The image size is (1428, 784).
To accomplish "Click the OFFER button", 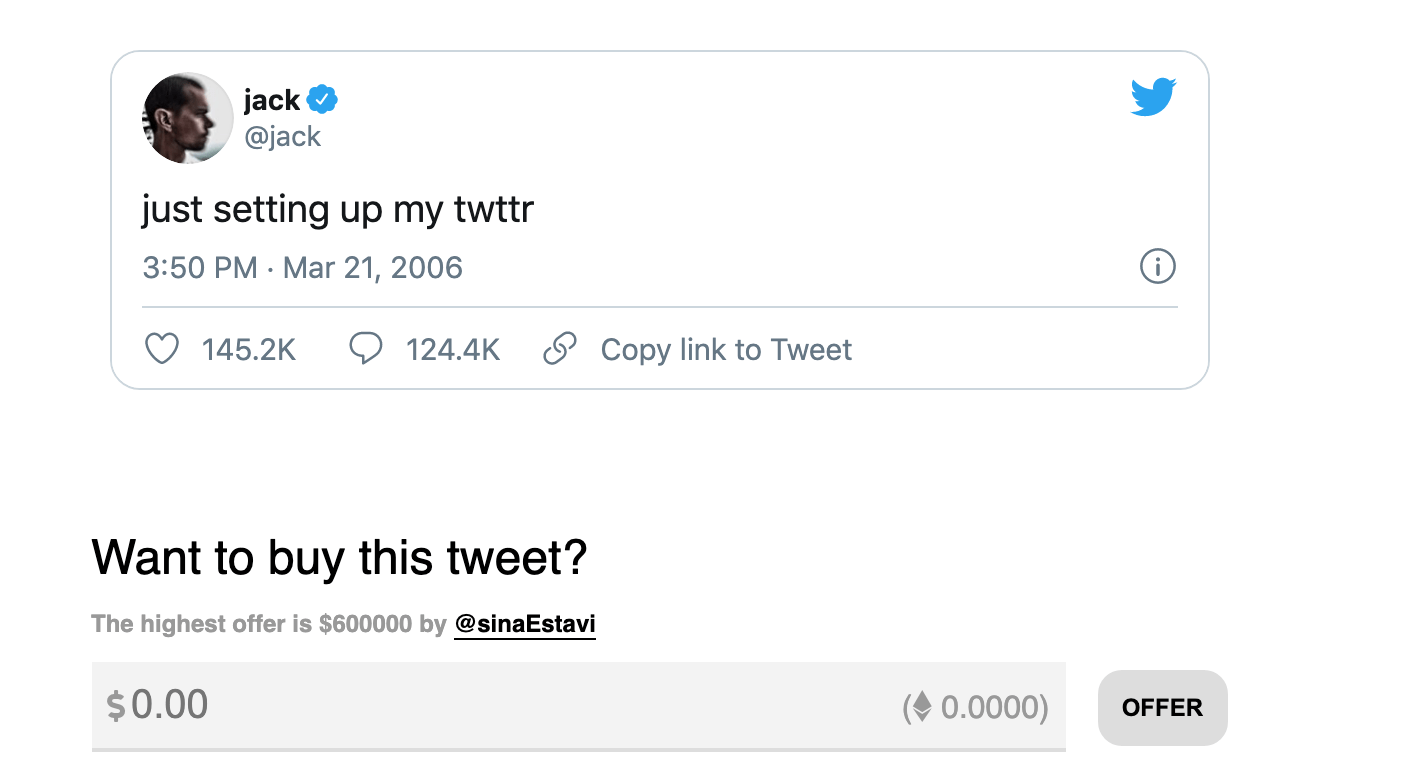I will [x=1162, y=707].
